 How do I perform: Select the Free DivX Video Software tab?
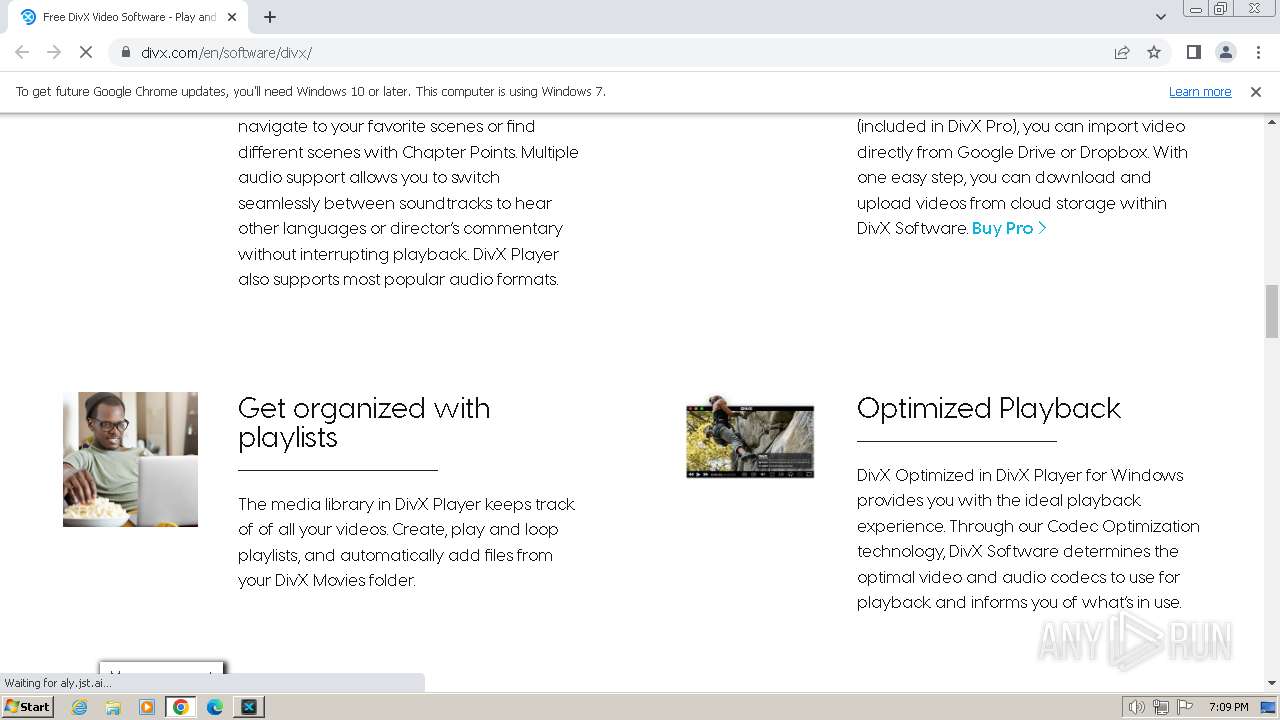(128, 17)
